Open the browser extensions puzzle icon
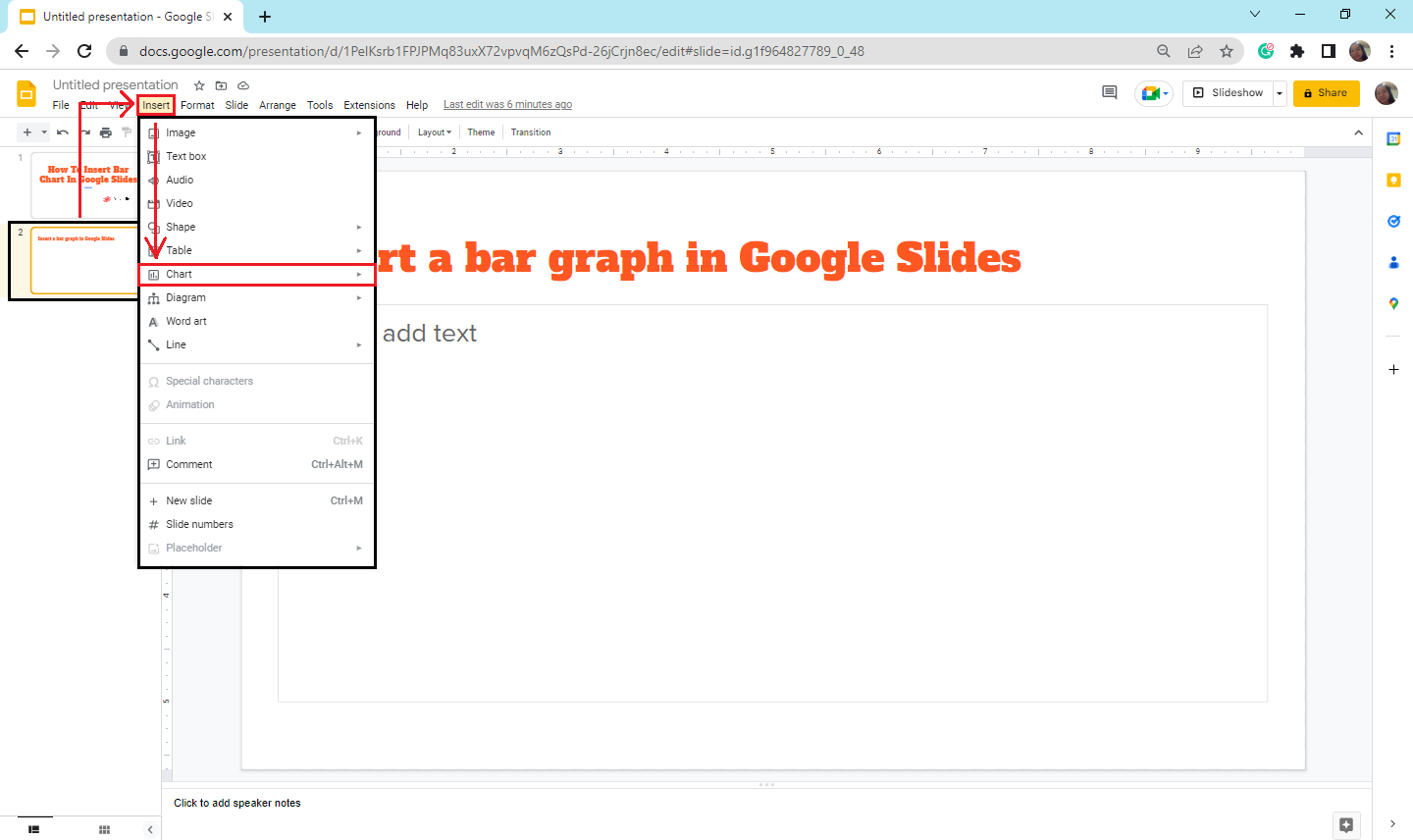Image resolution: width=1413 pixels, height=840 pixels. [x=1297, y=51]
